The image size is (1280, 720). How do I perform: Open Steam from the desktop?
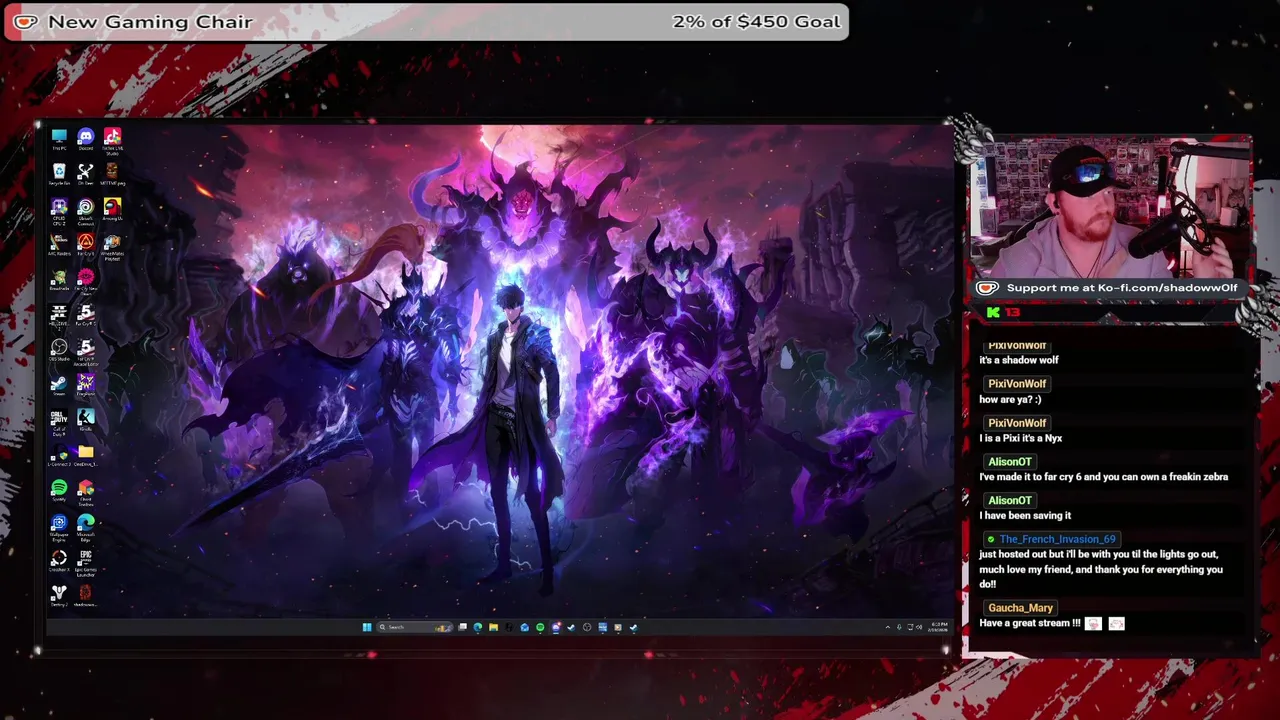[x=59, y=385]
